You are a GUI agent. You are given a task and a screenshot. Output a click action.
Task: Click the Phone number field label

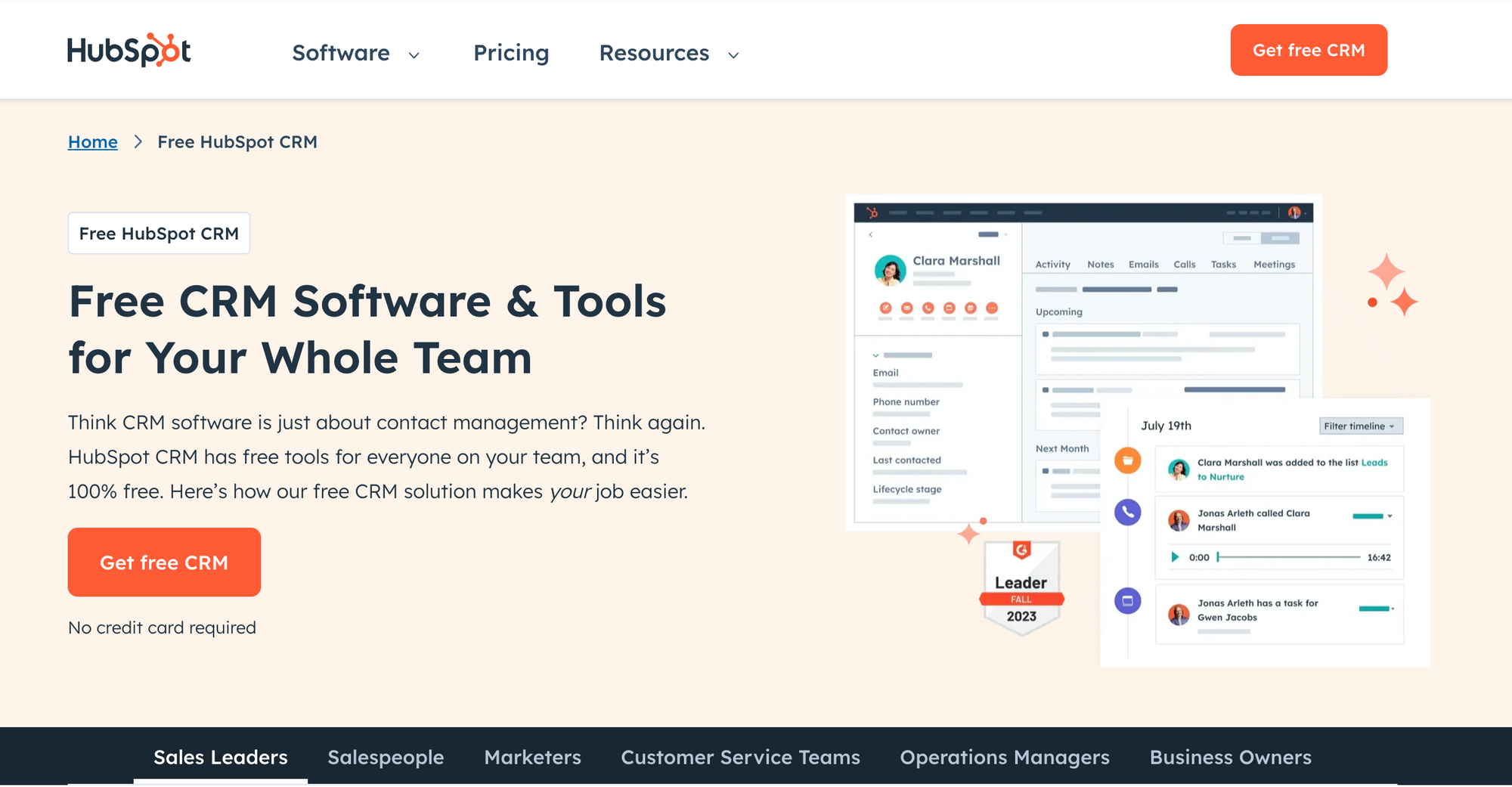(906, 402)
